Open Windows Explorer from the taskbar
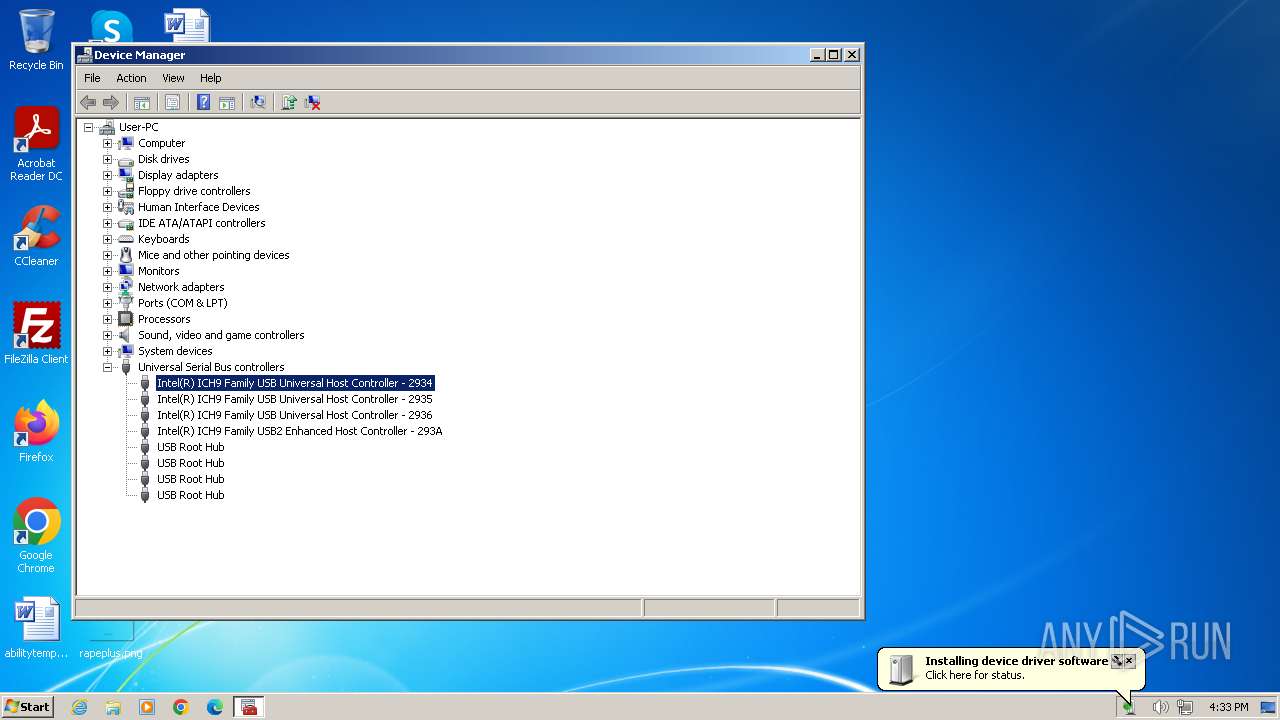 tap(113, 707)
